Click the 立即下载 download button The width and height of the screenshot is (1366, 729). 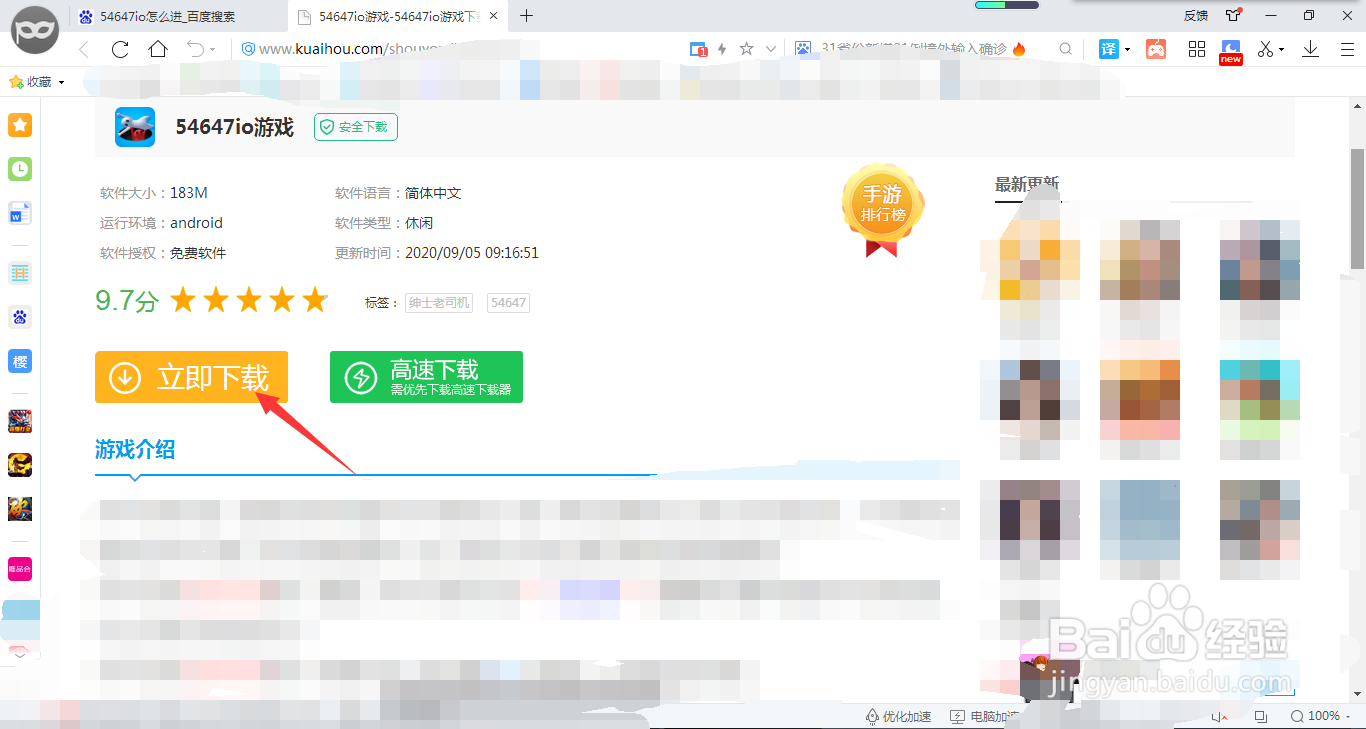pyautogui.click(x=191, y=377)
